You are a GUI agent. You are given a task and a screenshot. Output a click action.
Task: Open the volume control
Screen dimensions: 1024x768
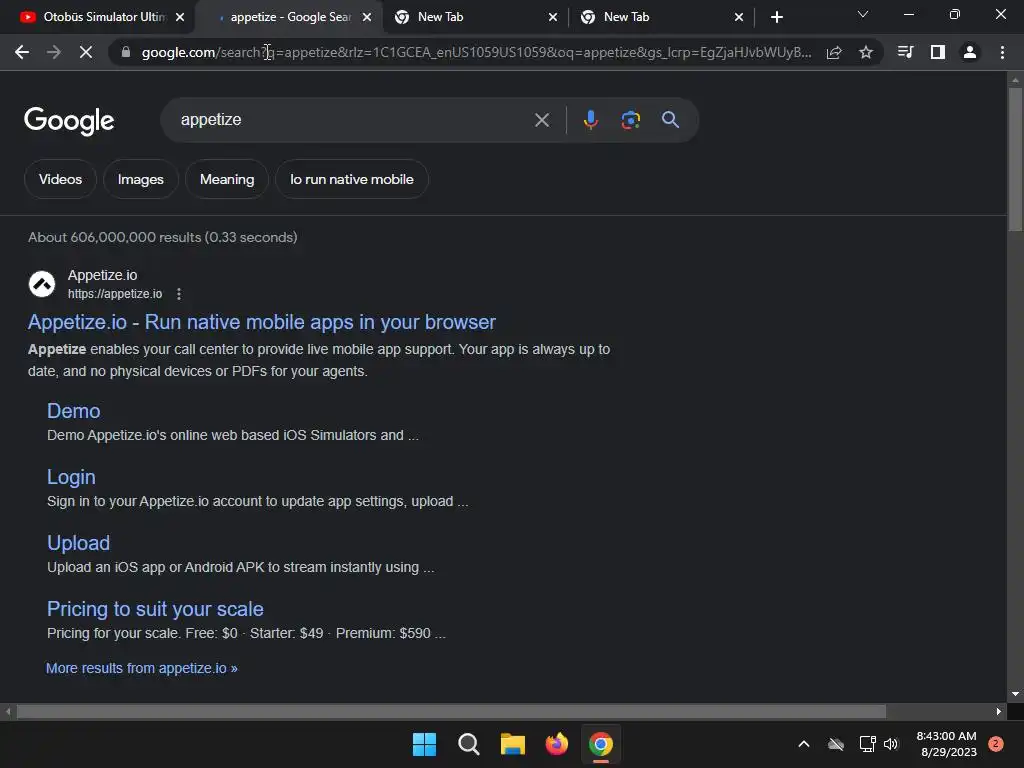(x=891, y=744)
